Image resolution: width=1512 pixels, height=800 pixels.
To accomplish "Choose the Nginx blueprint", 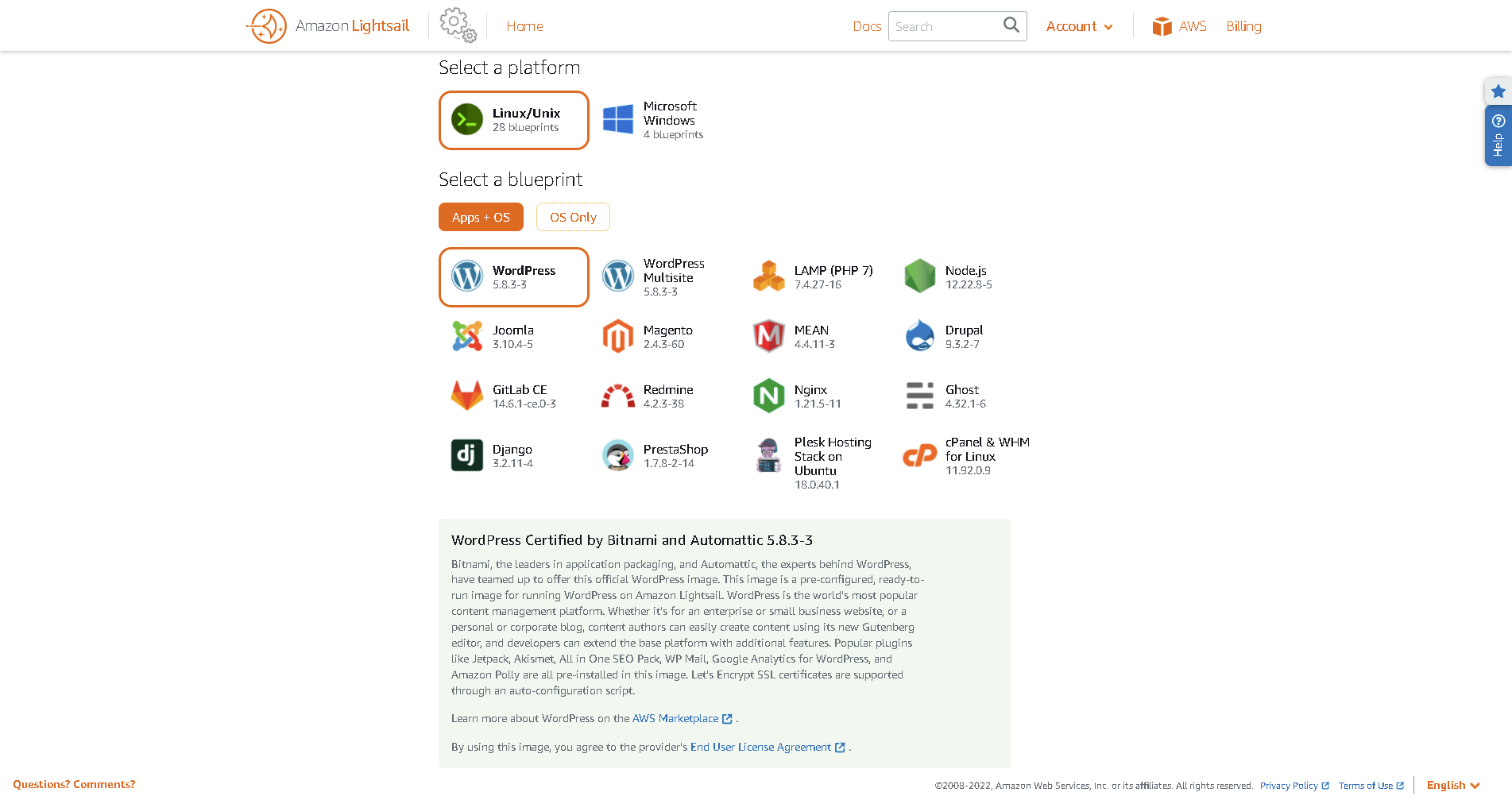I will [768, 395].
